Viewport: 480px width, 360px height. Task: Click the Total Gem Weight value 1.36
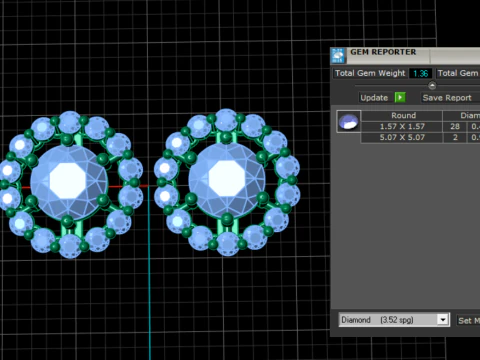pyautogui.click(x=420, y=73)
